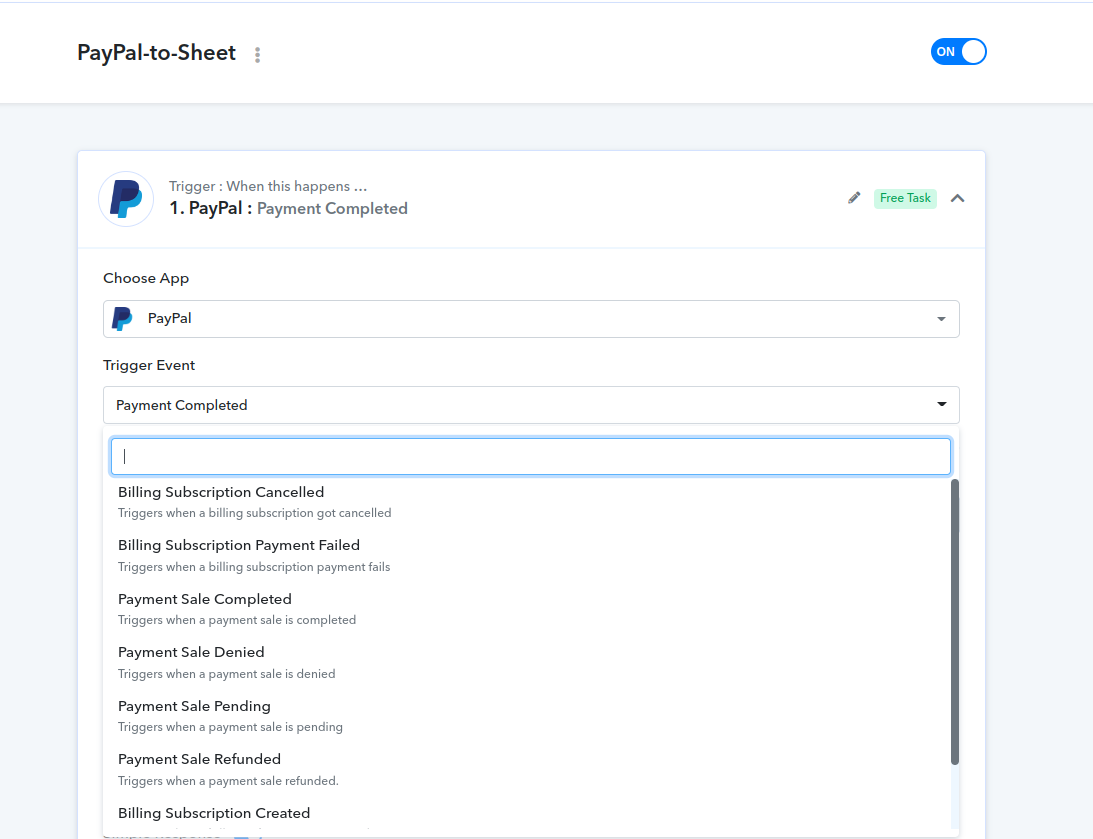
Task: Pick Payment Sale Pending event
Action: (530, 716)
